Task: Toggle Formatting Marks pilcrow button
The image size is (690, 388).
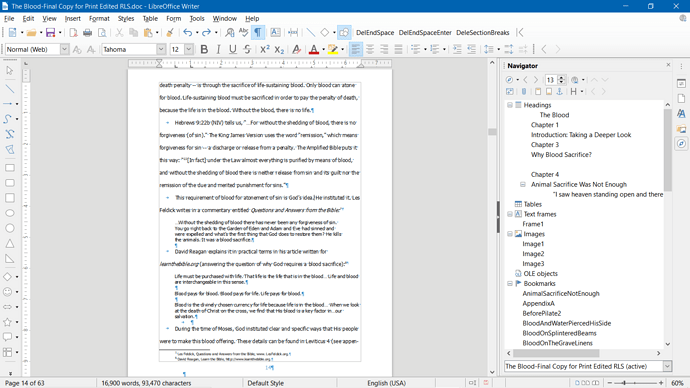Action: [x=258, y=33]
